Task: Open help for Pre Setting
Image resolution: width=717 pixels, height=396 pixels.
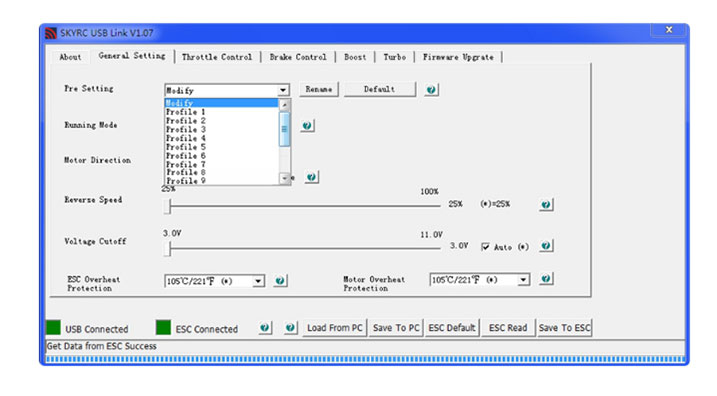Action: [x=431, y=90]
